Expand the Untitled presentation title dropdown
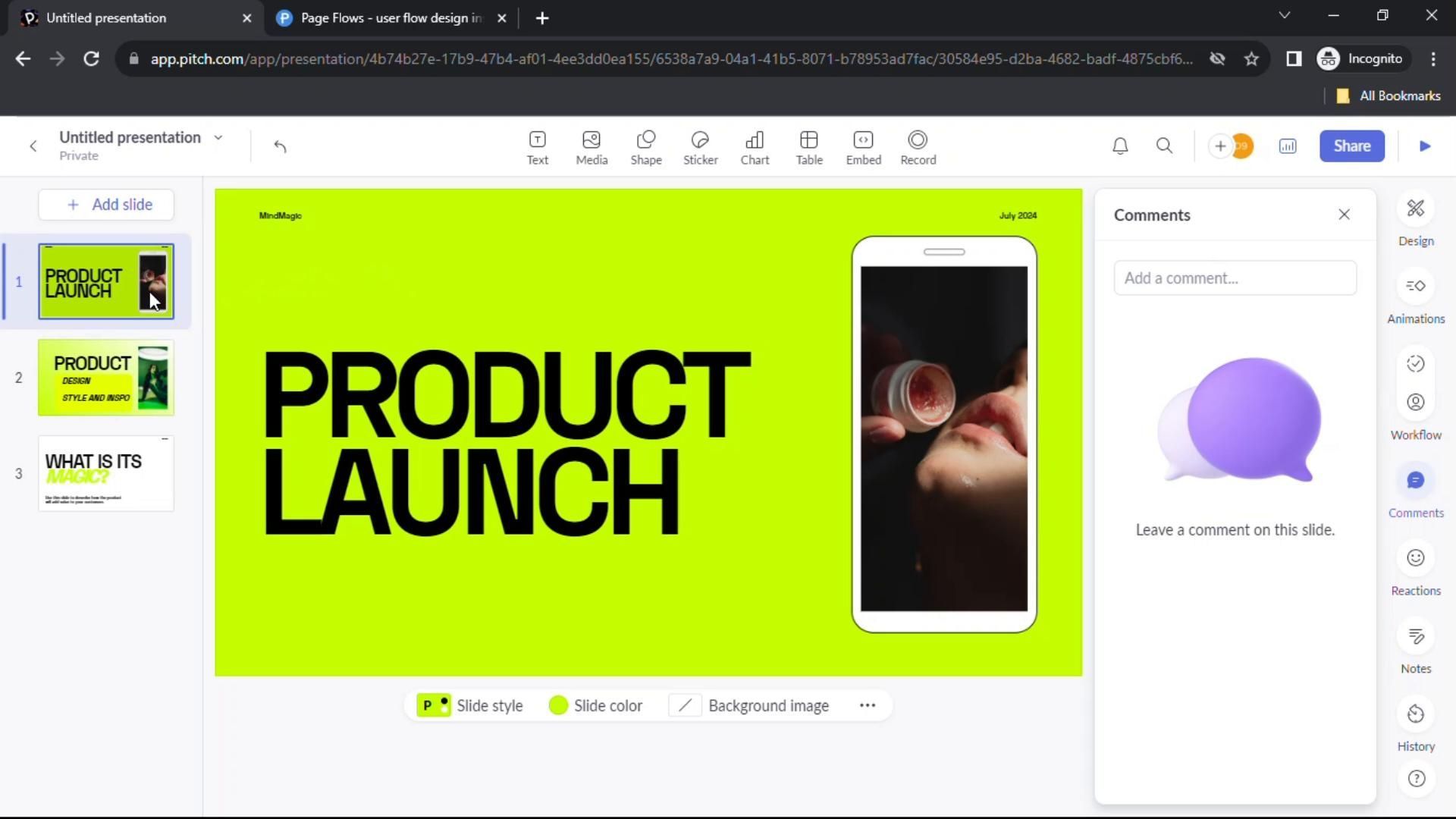The image size is (1456, 819). [x=218, y=137]
